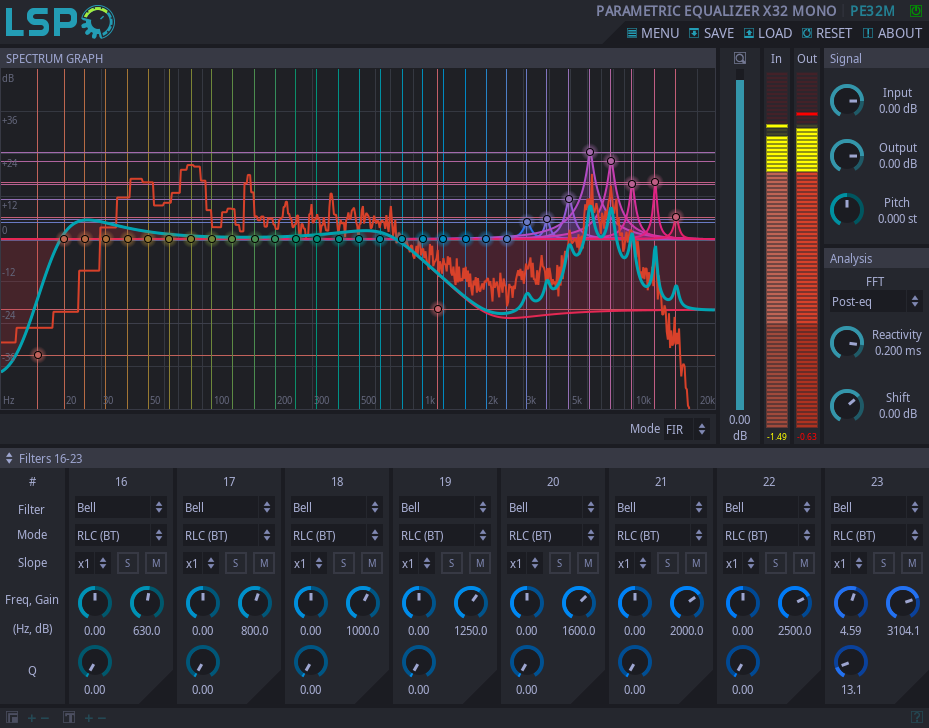Click the vertical zoom fader beside the graph

pyautogui.click(x=739, y=239)
